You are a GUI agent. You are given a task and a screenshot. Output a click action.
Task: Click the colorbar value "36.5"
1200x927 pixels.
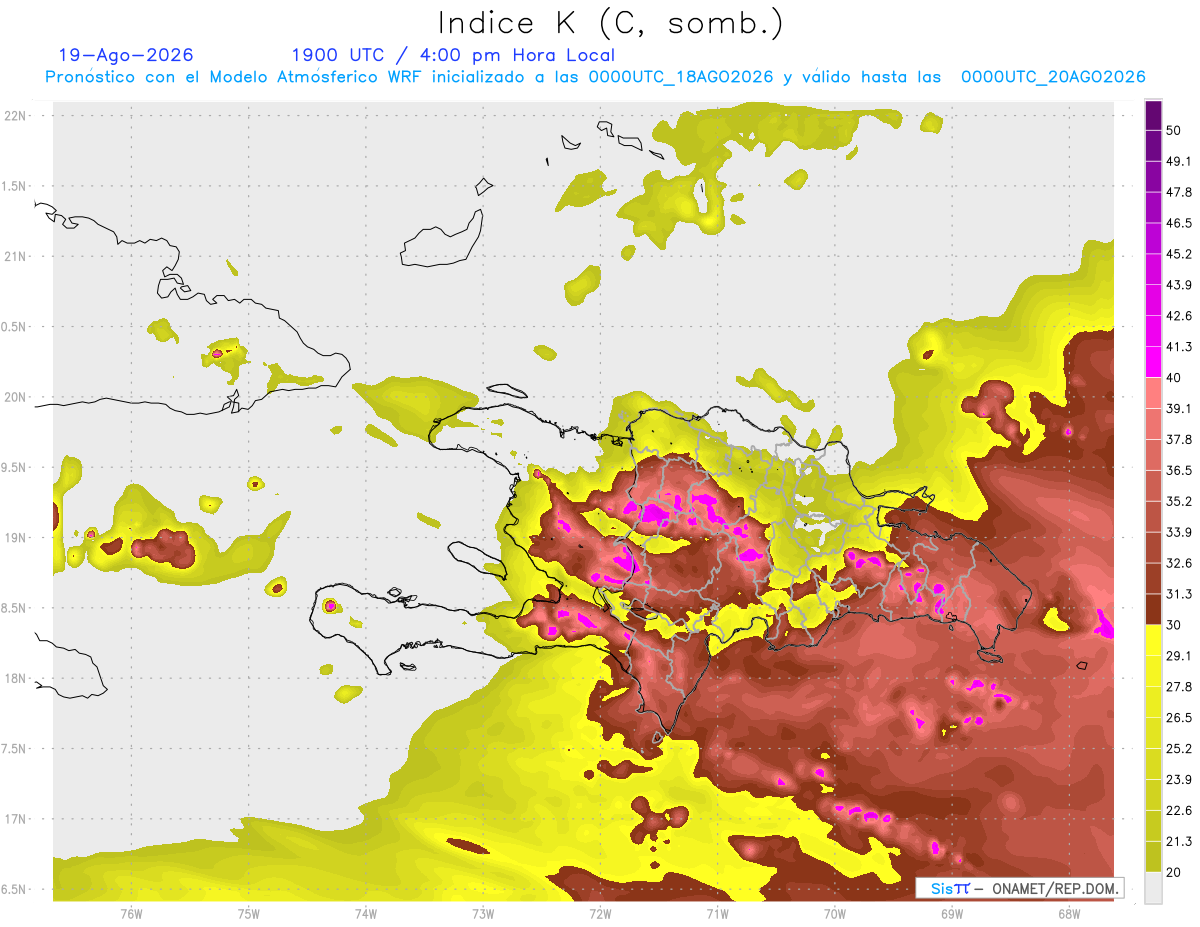pyautogui.click(x=1179, y=470)
